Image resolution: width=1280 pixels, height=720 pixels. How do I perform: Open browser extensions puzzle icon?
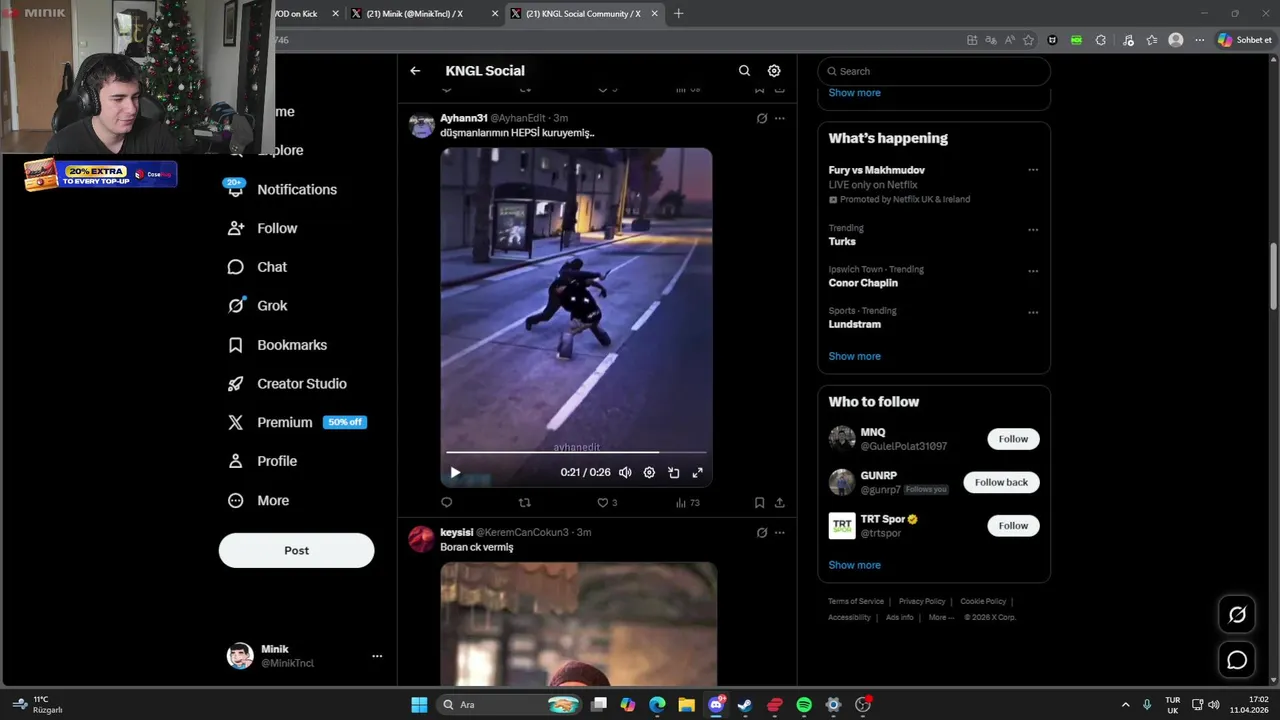coord(1101,40)
